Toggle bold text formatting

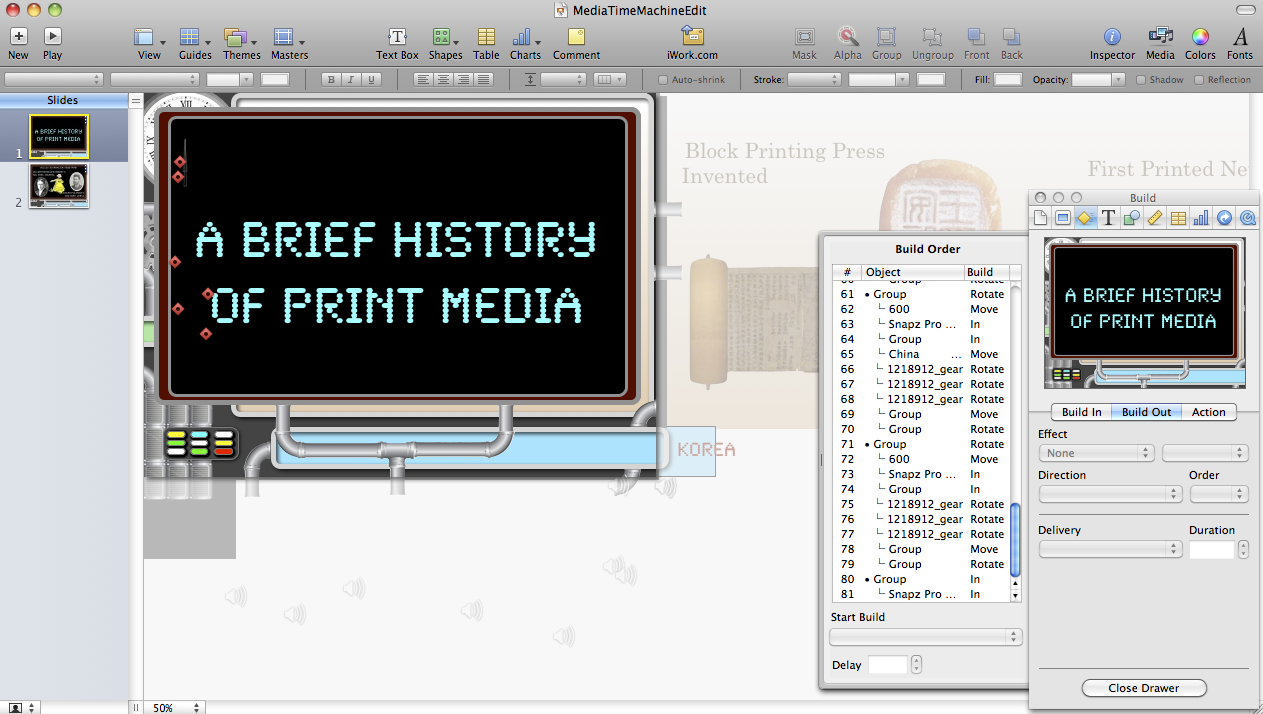click(x=331, y=80)
